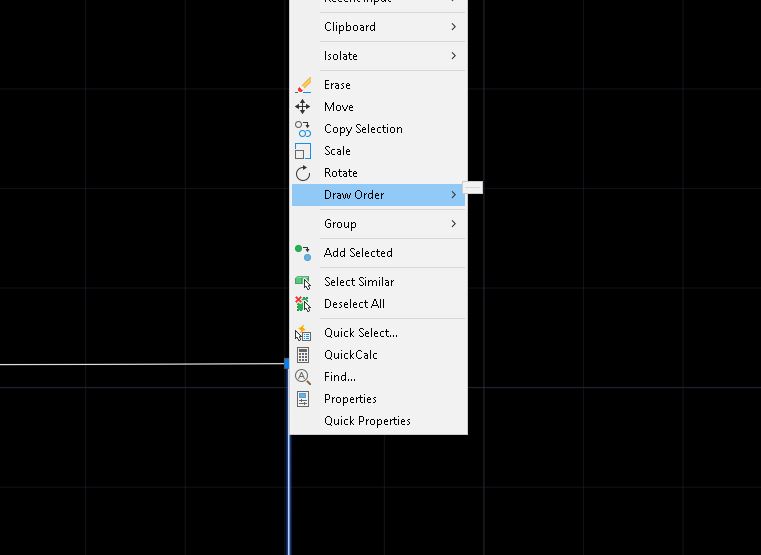
Task: Open the Find... label
Action: [x=340, y=377]
